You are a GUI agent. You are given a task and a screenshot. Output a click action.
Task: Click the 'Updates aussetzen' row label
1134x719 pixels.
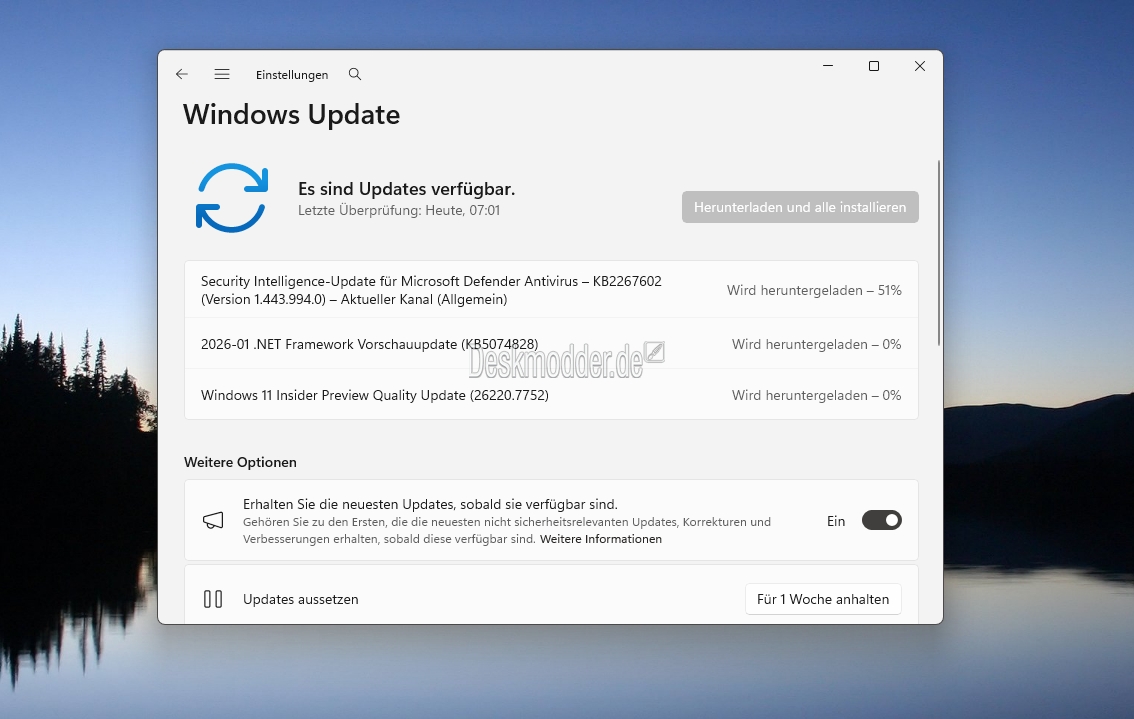click(x=300, y=599)
